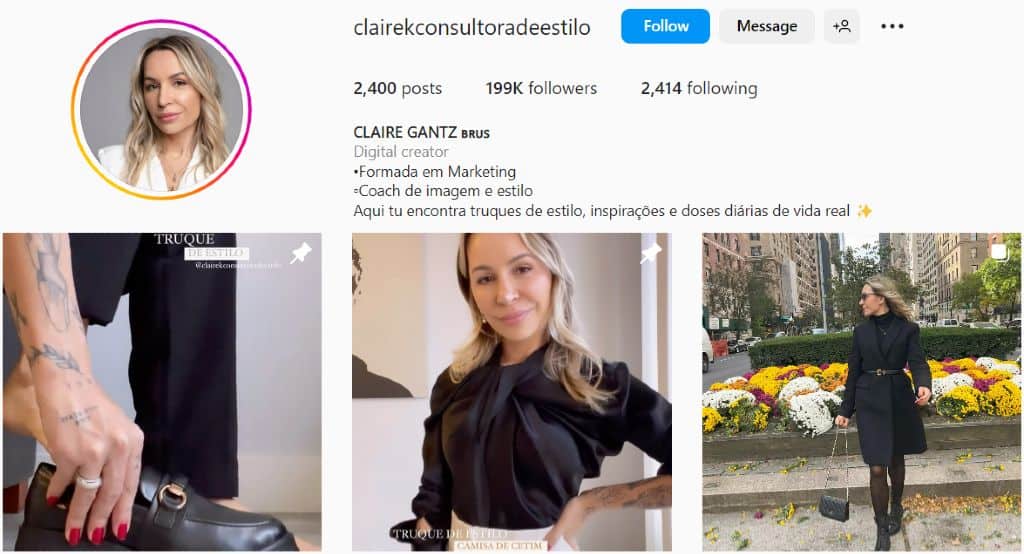This screenshot has height=554, width=1024.
Task: View the 2,414 following list
Action: coord(699,88)
